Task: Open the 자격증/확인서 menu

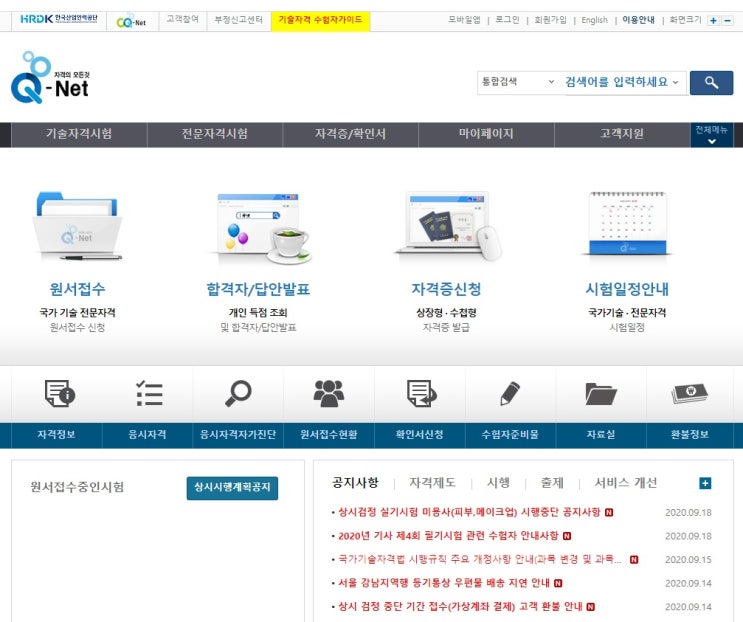Action: point(351,134)
